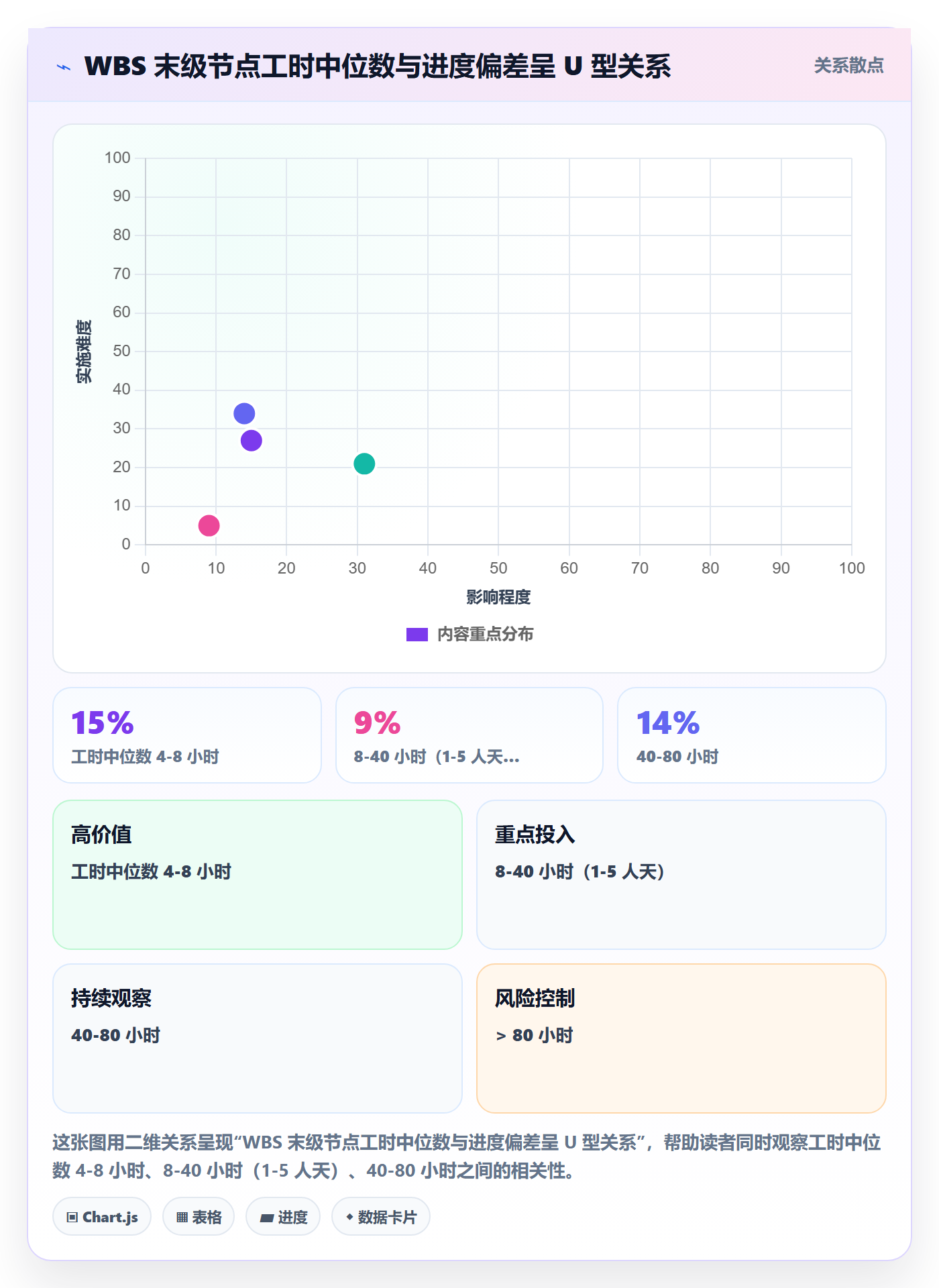The width and height of the screenshot is (939, 1288).
Task: Click the 数据卡片 tag chip
Action: coord(381,1217)
